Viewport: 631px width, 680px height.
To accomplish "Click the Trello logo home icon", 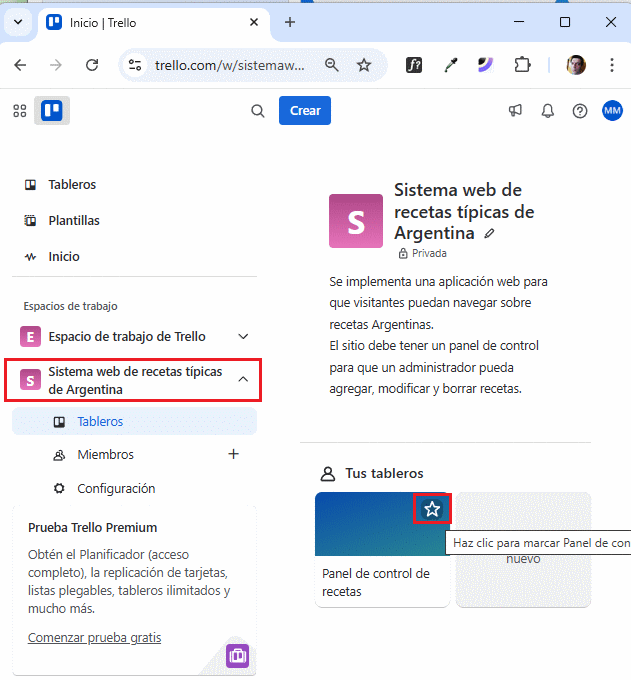I will point(52,111).
